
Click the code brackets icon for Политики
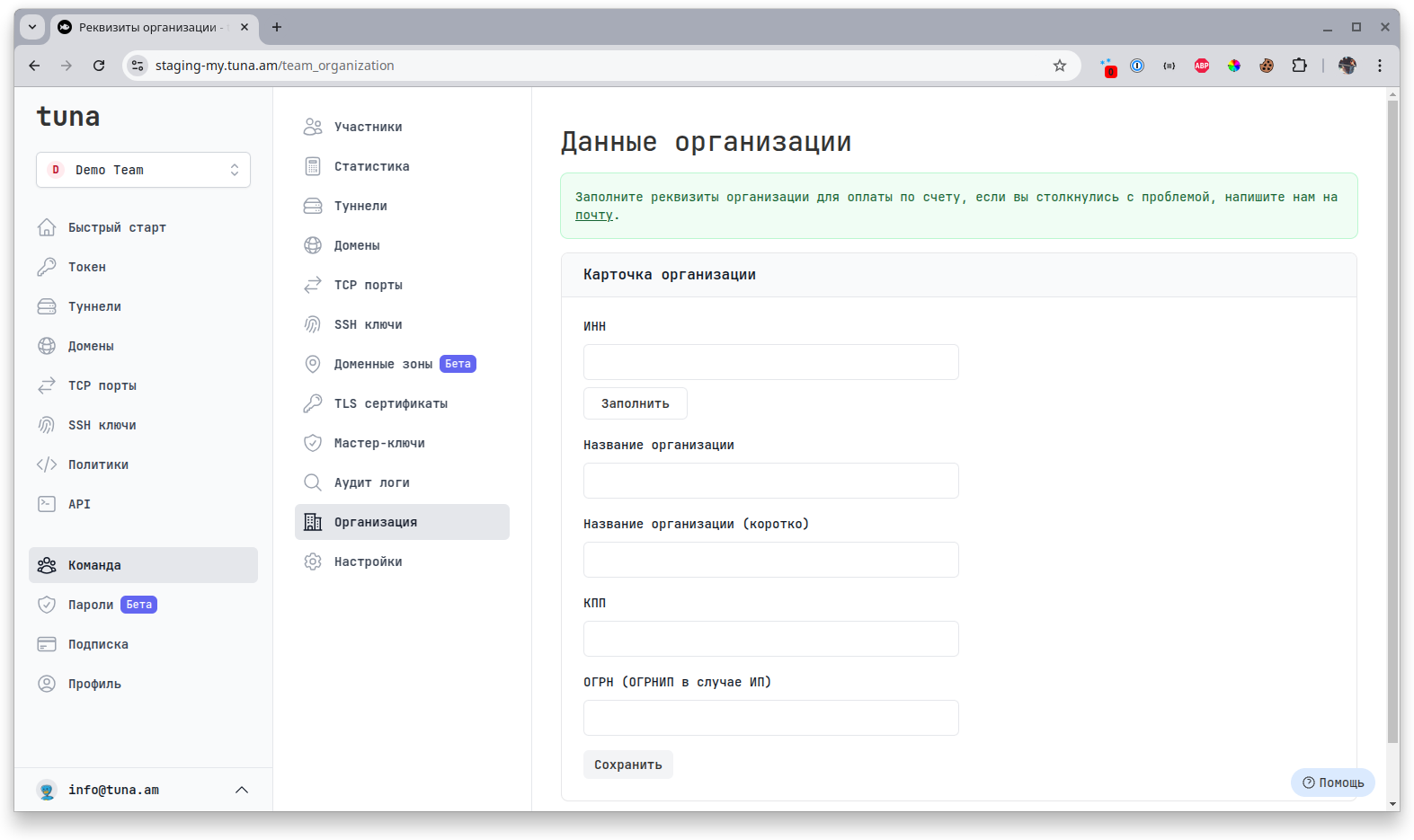click(47, 464)
